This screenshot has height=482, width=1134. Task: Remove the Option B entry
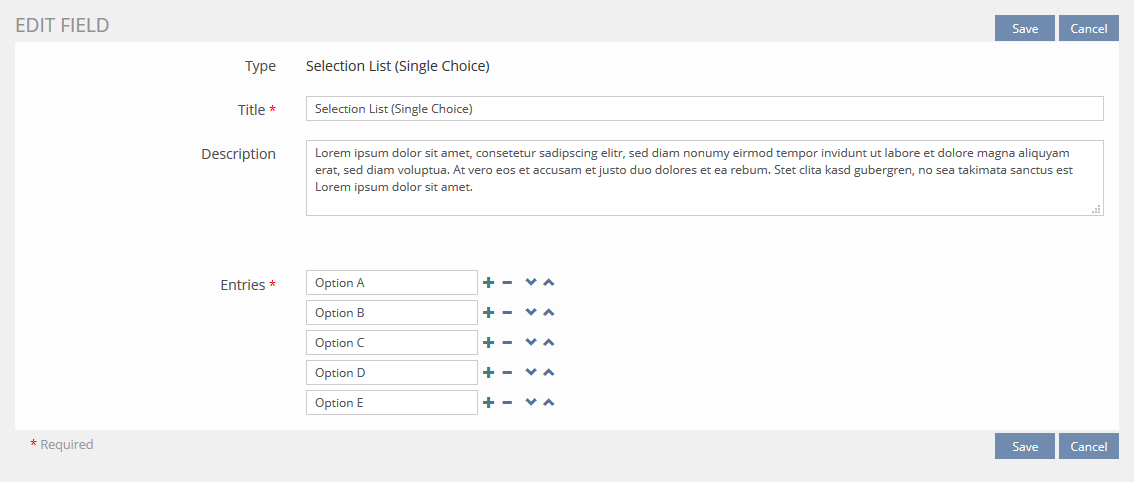[507, 313]
